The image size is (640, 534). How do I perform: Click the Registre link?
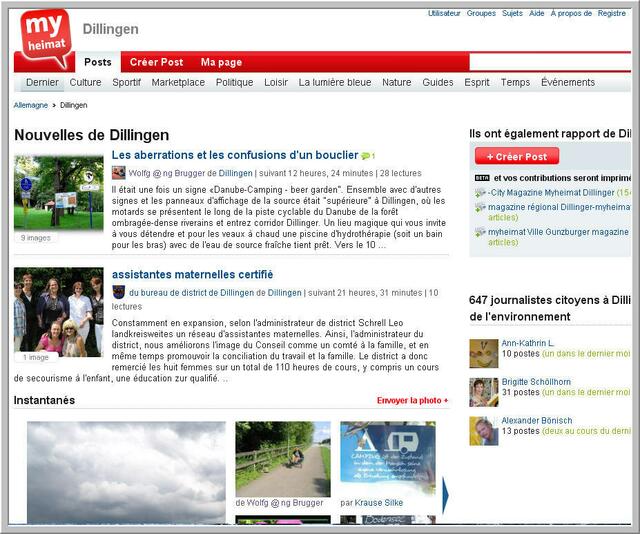[x=612, y=13]
